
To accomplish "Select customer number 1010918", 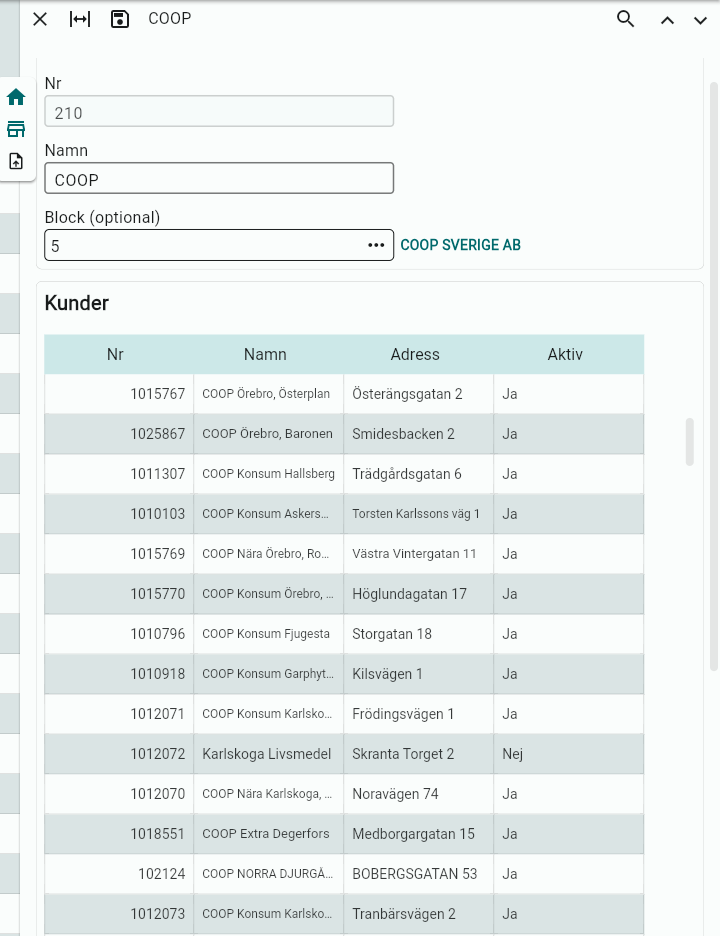I will click(x=158, y=674).
